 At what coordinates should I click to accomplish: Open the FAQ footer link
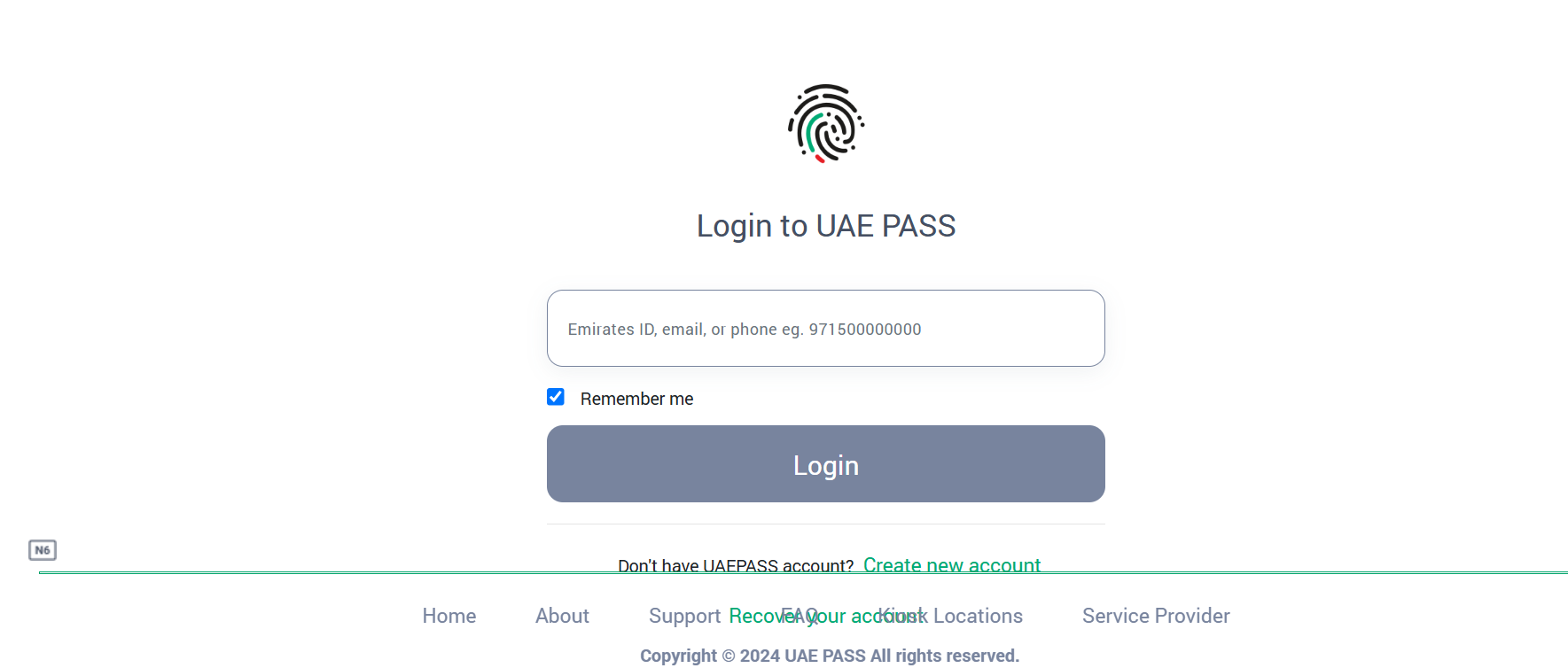coord(799,616)
